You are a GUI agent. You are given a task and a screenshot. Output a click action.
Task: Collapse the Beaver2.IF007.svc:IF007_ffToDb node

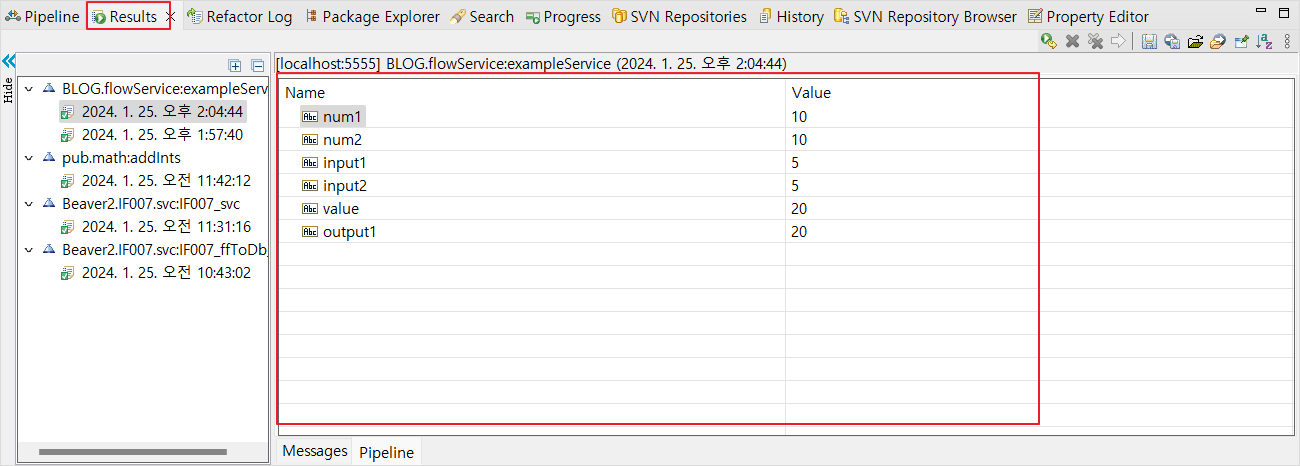[x=28, y=249]
